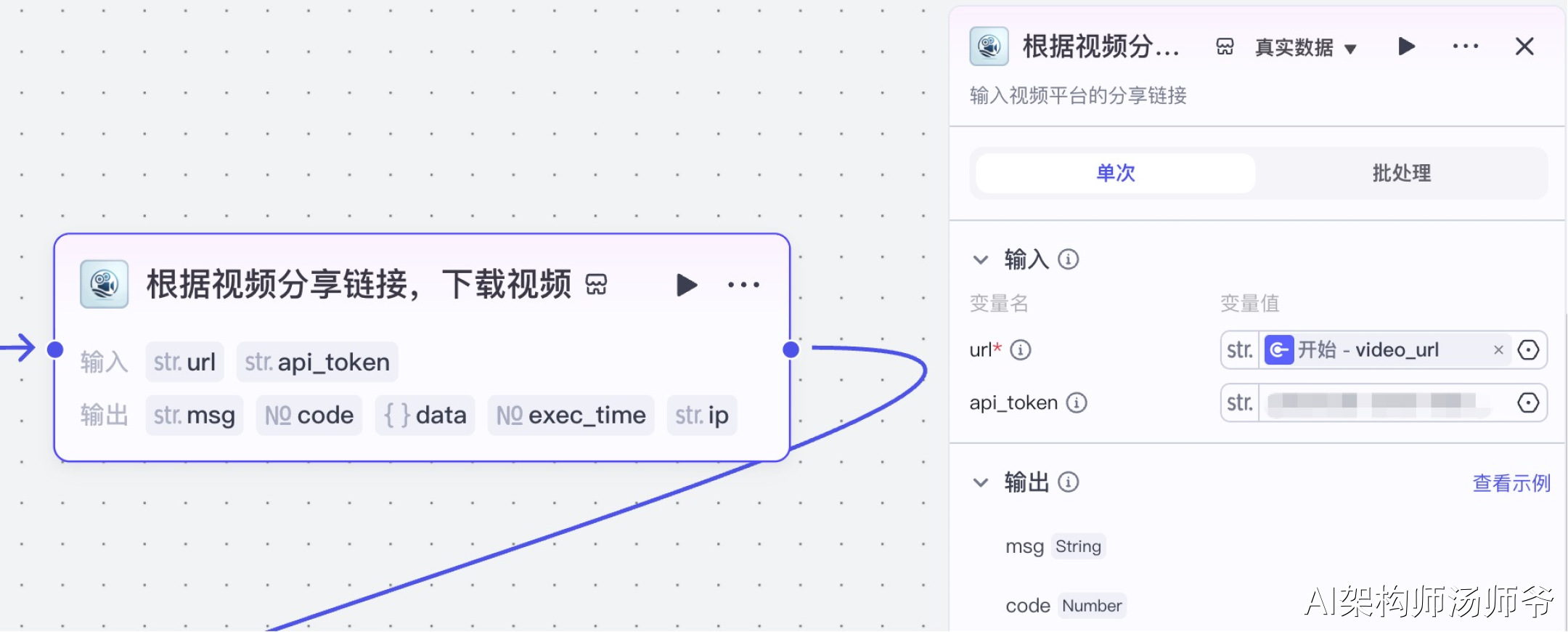This screenshot has height=632, width=1568.
Task: Open the 查看示例 link
Action: pos(1511,483)
